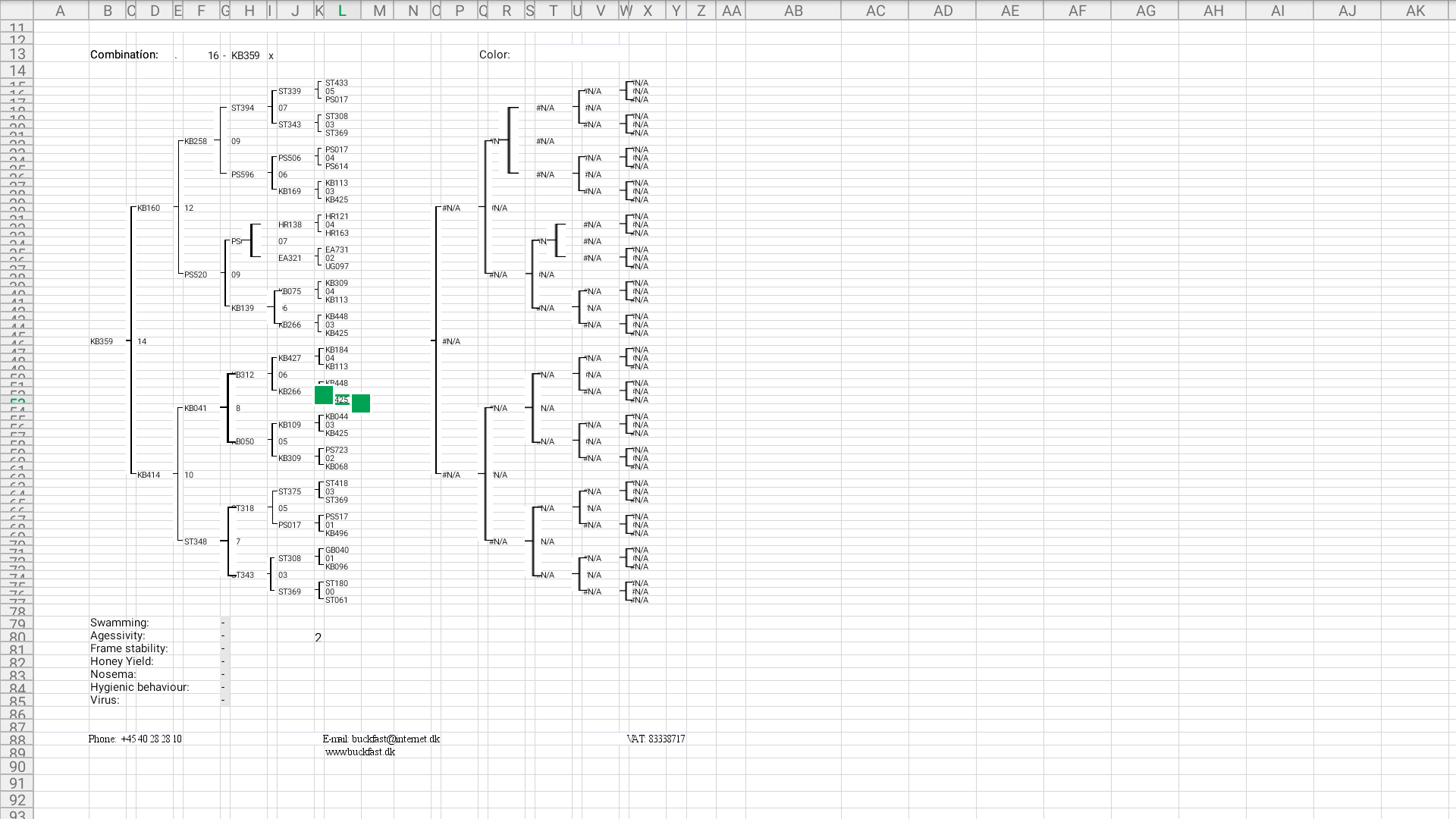Select the ST348 pedigree cell
This screenshot has height=819, width=1456.
coord(196,541)
